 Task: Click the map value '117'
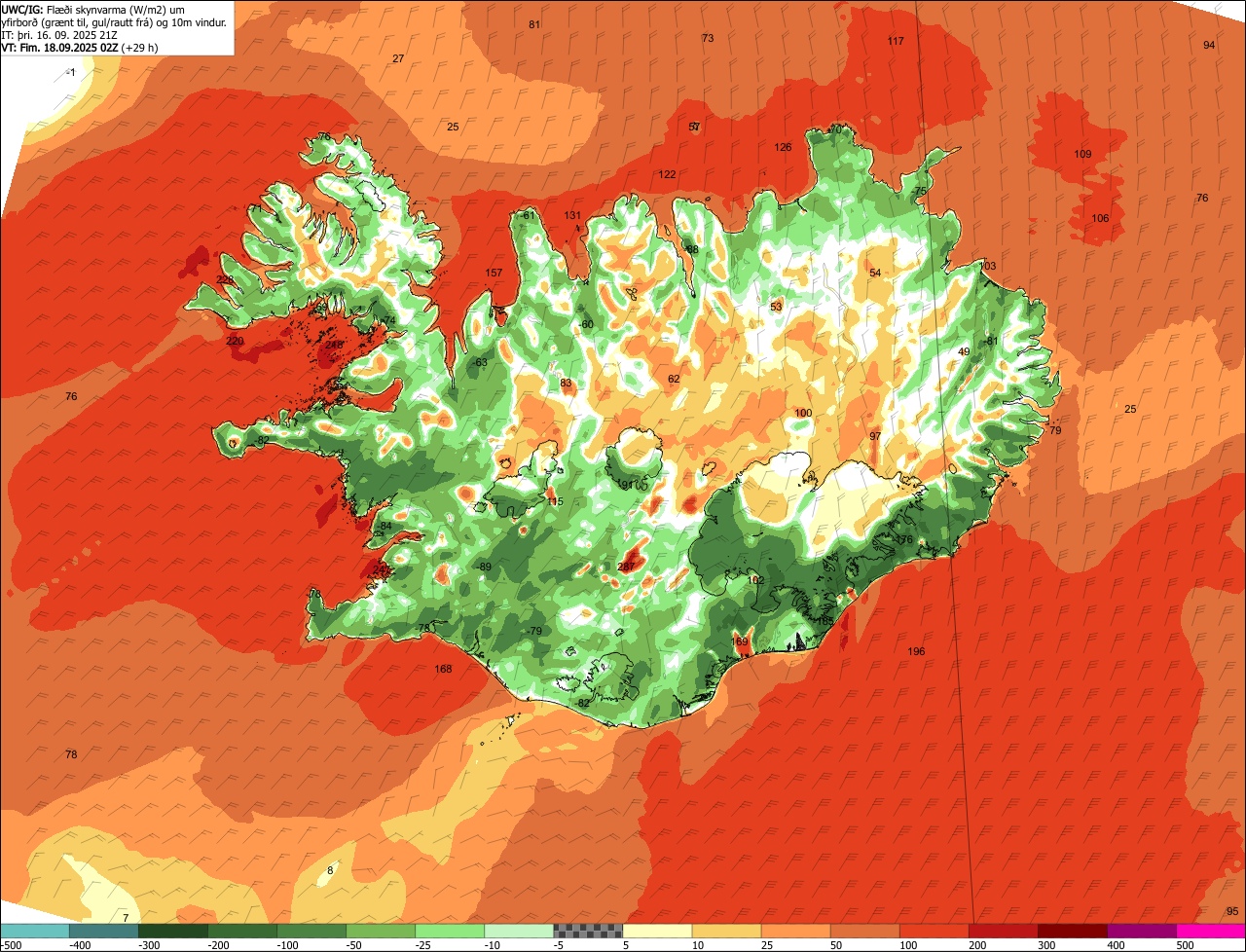click(896, 41)
